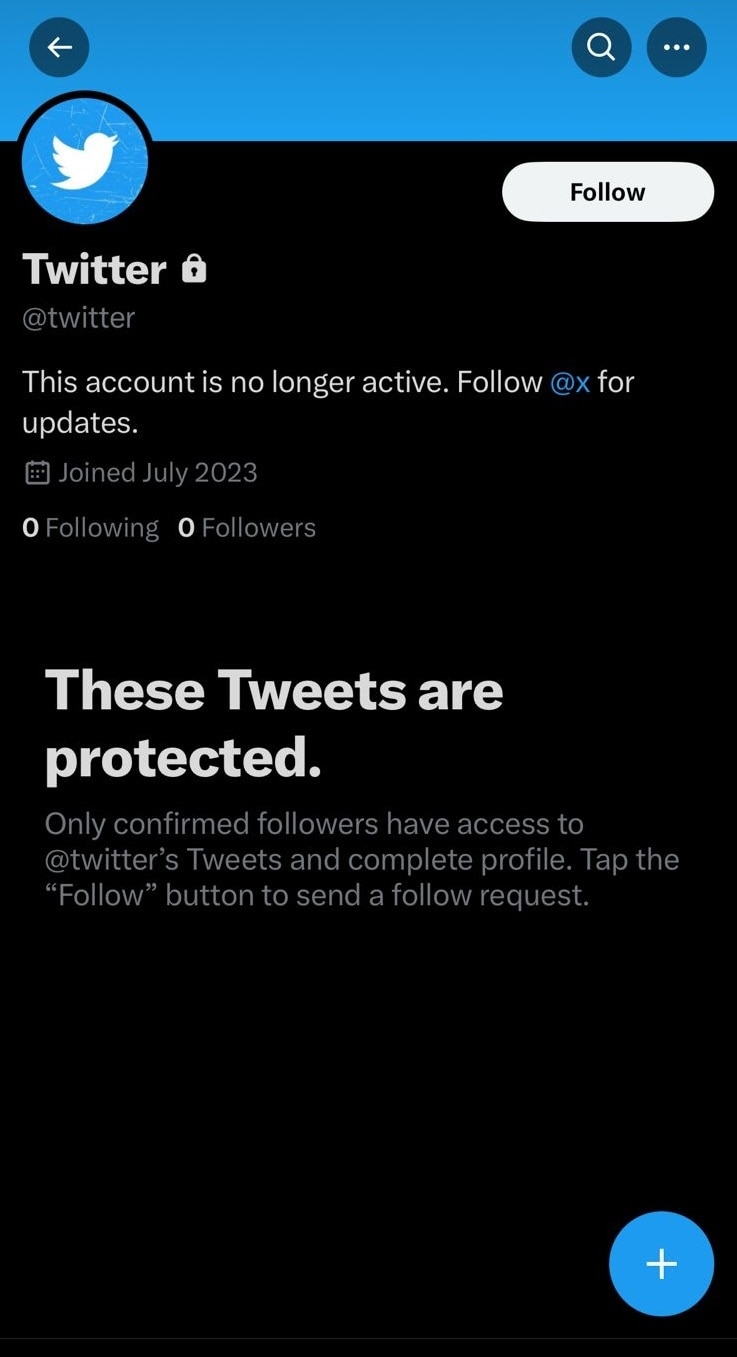Open Twitter's profile picture
The image size is (737, 1357).
pos(85,159)
